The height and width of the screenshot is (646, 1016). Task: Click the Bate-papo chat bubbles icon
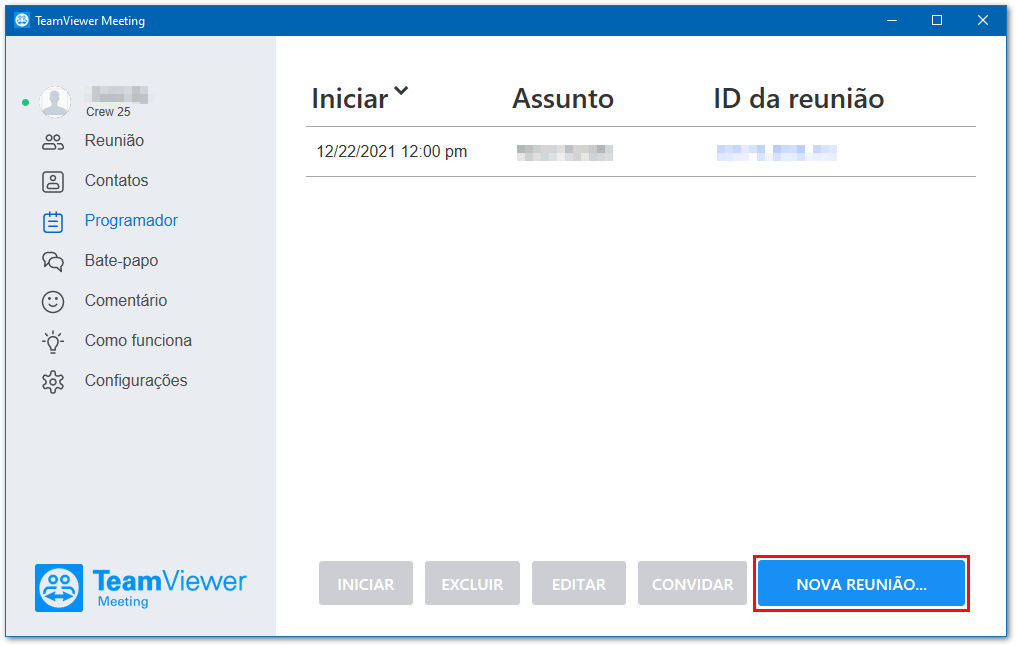[x=52, y=262]
